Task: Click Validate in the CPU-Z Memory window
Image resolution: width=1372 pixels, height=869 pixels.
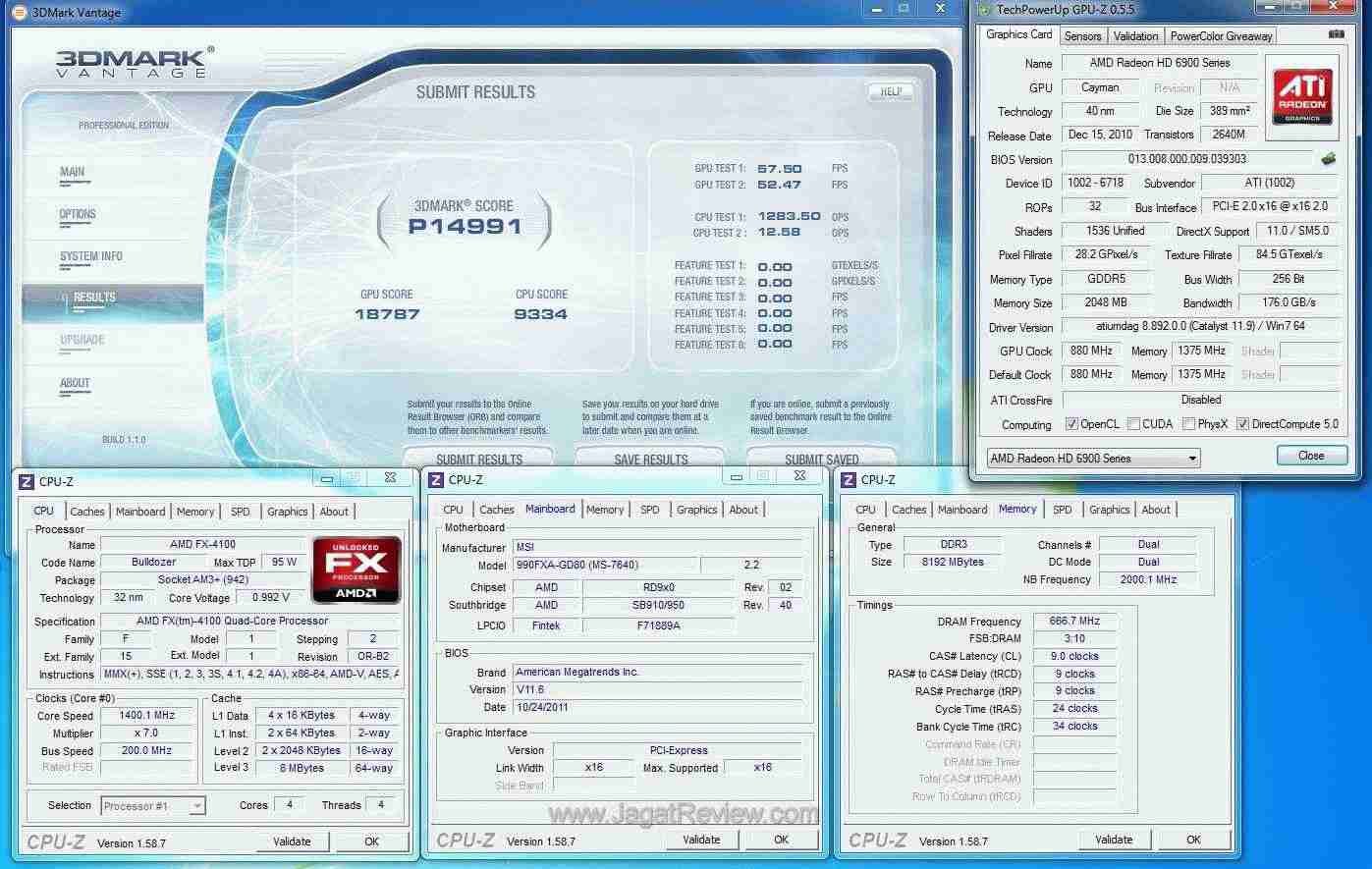Action: tap(1113, 840)
